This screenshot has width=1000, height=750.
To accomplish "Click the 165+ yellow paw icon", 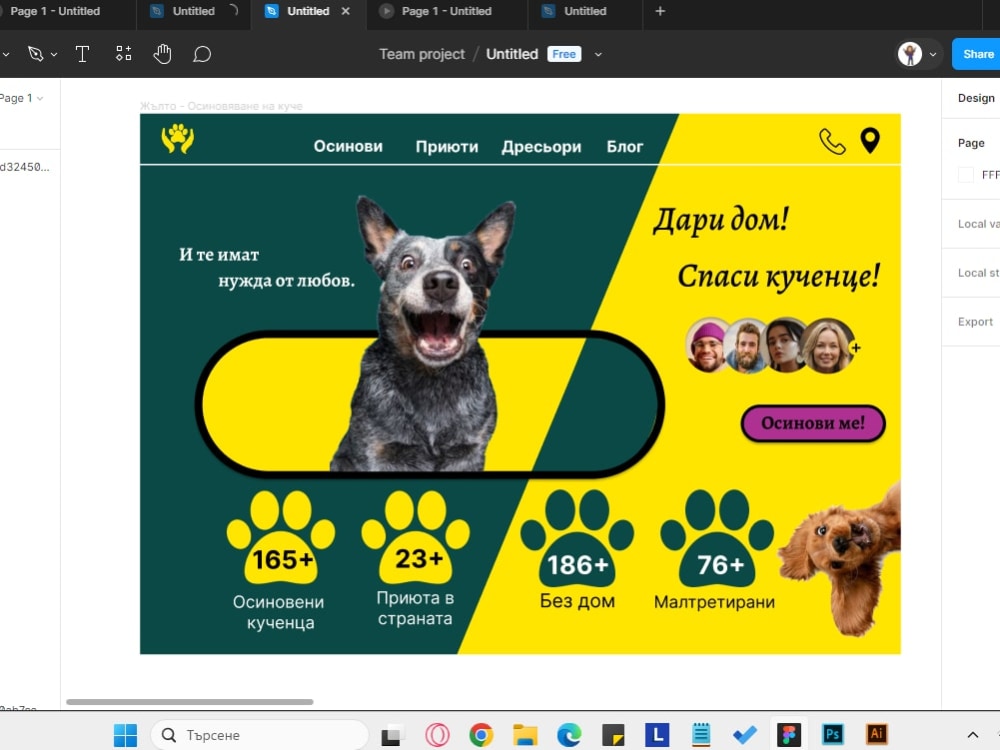I will (281, 537).
